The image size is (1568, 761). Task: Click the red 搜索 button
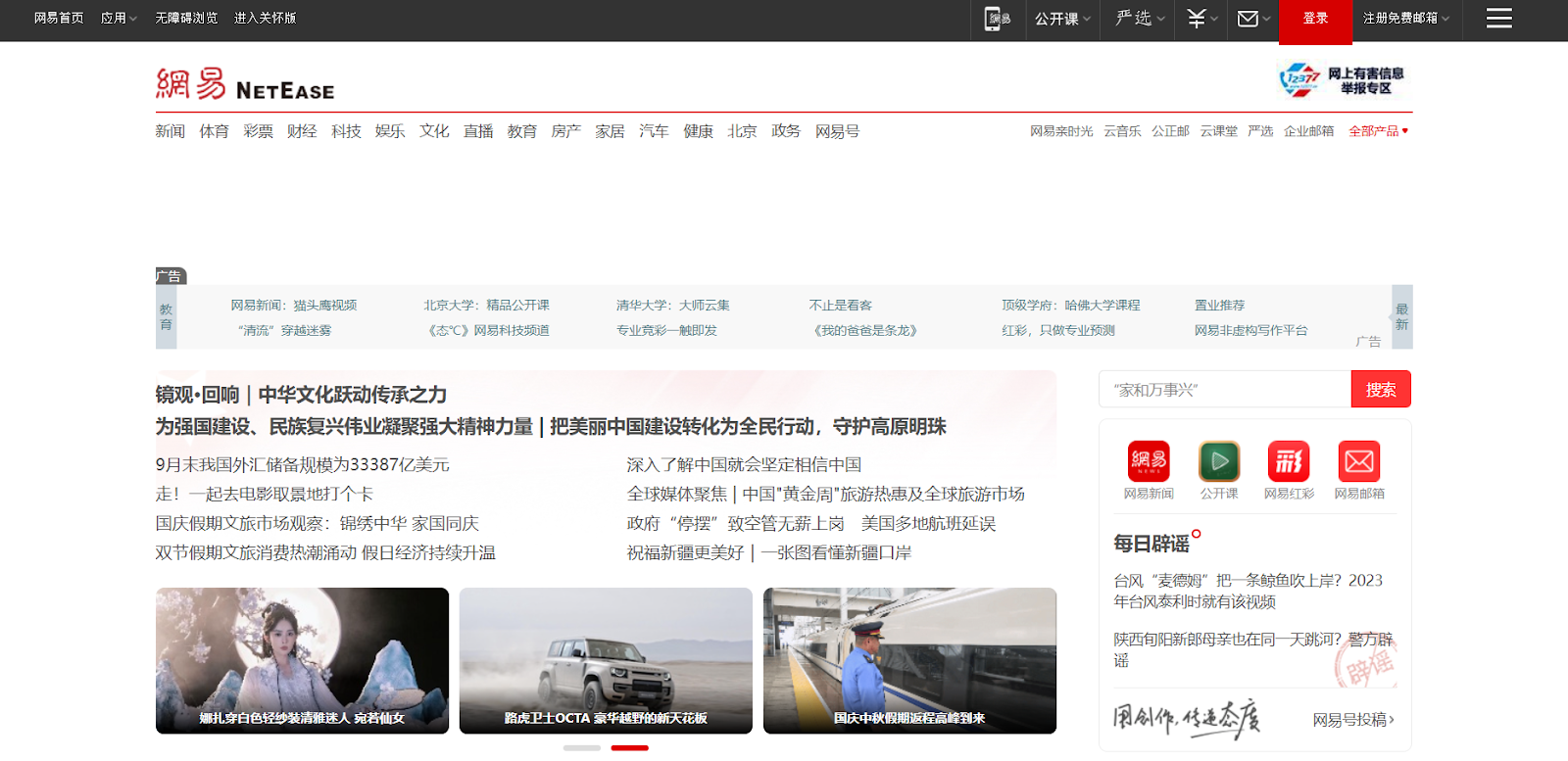(x=1380, y=390)
